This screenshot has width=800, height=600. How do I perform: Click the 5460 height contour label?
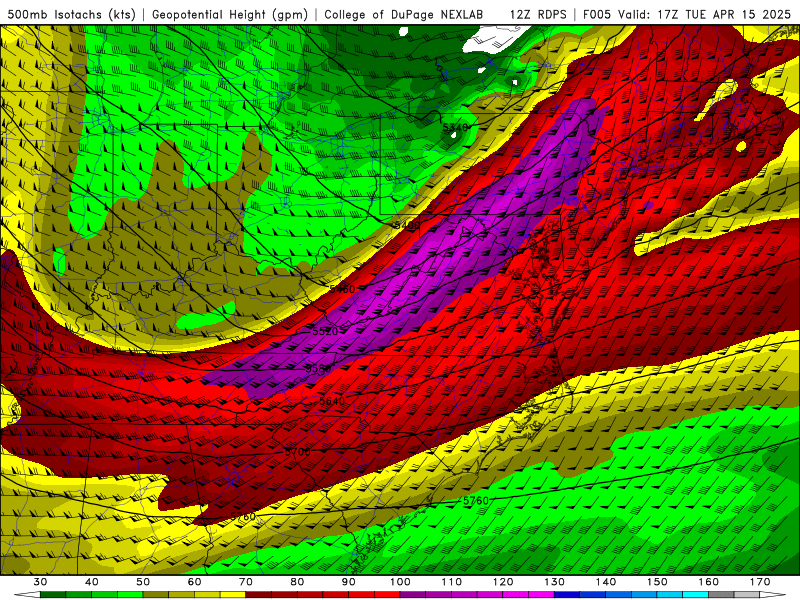[x=342, y=289]
